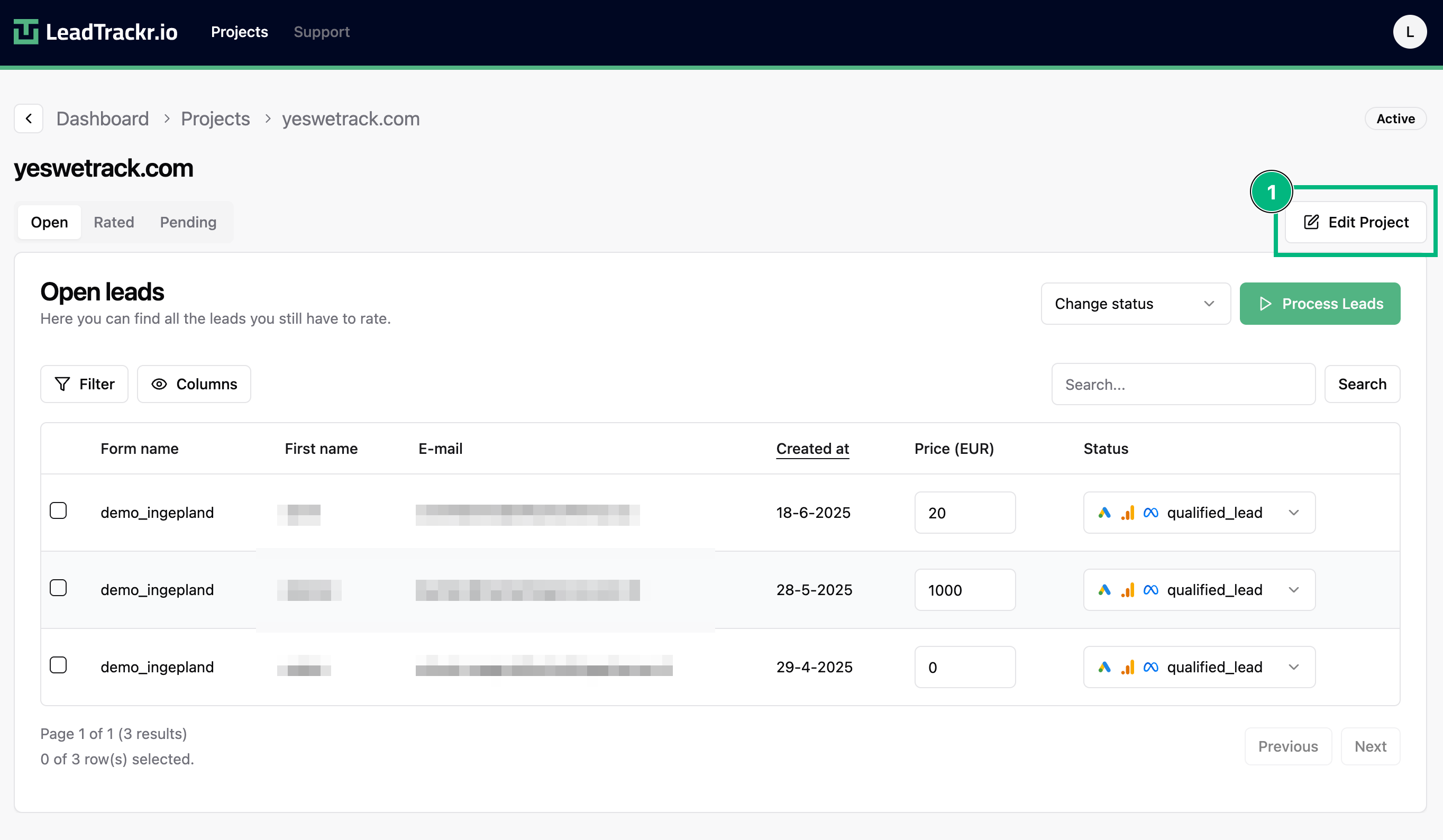The image size is (1443, 840).
Task: Click Meta icon in second row status
Action: 1150,590
